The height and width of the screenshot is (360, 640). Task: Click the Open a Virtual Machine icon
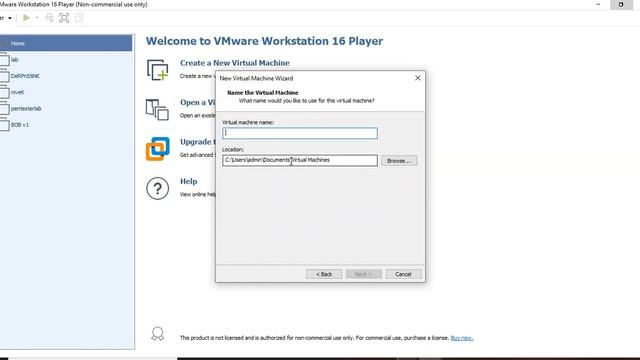click(158, 109)
